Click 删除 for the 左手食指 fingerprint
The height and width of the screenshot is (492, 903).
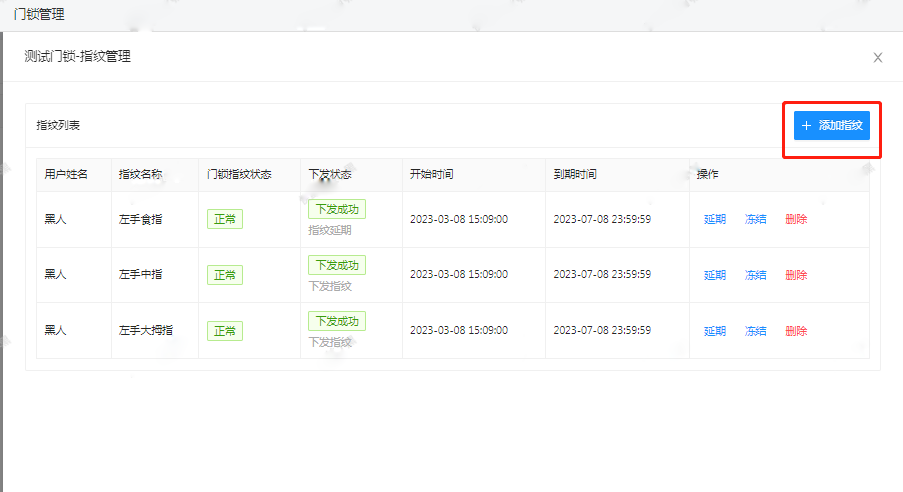click(x=796, y=219)
